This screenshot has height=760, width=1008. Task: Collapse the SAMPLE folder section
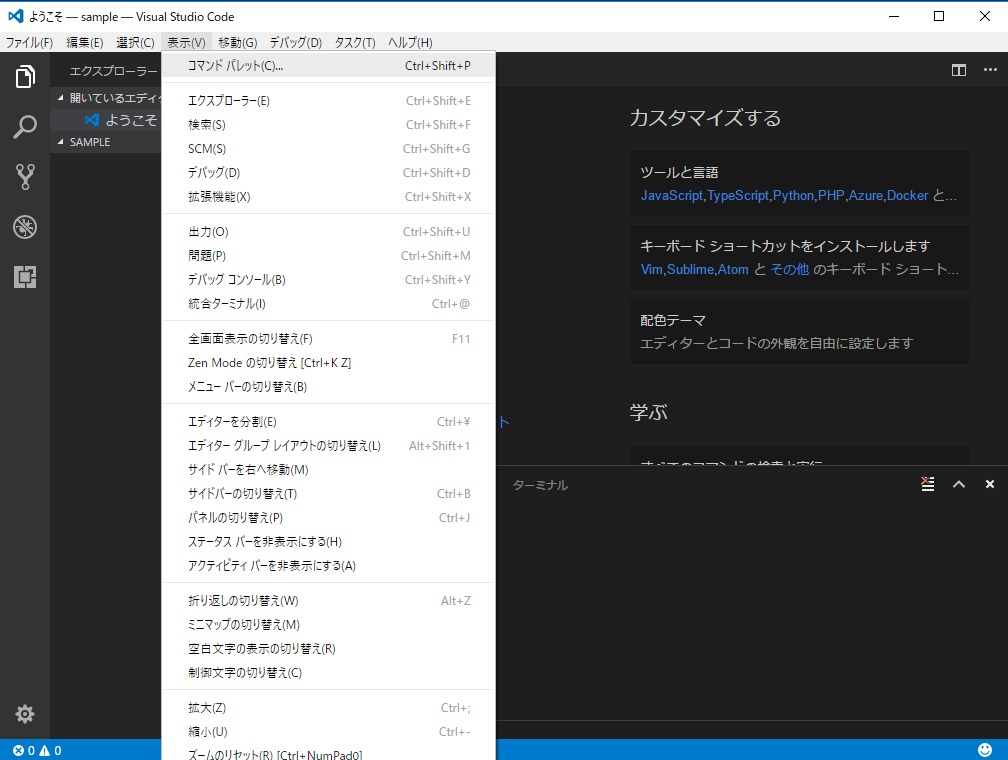click(106, 142)
